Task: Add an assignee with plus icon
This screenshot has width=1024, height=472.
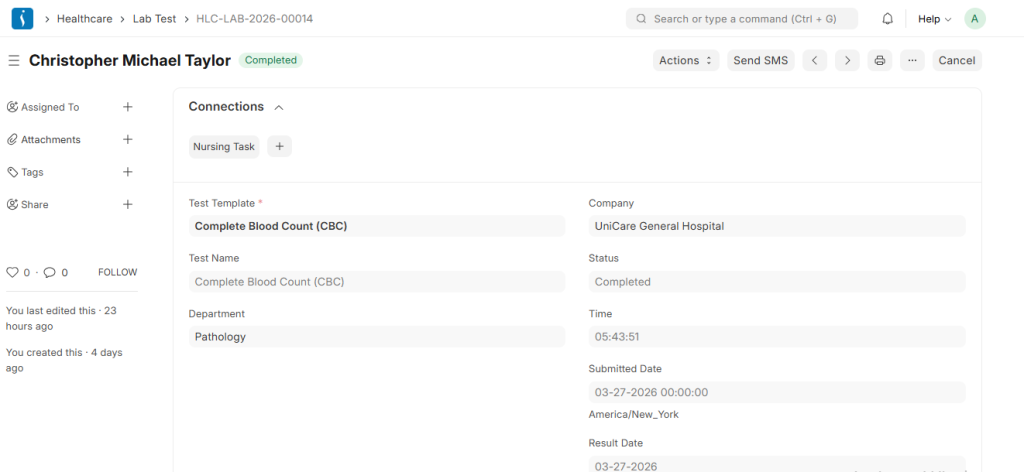Action: 127,107
